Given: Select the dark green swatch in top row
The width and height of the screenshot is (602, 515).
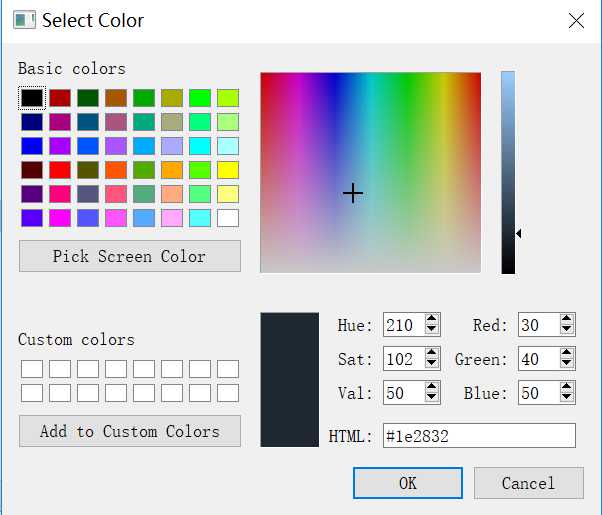Looking at the screenshot, I should (88, 98).
